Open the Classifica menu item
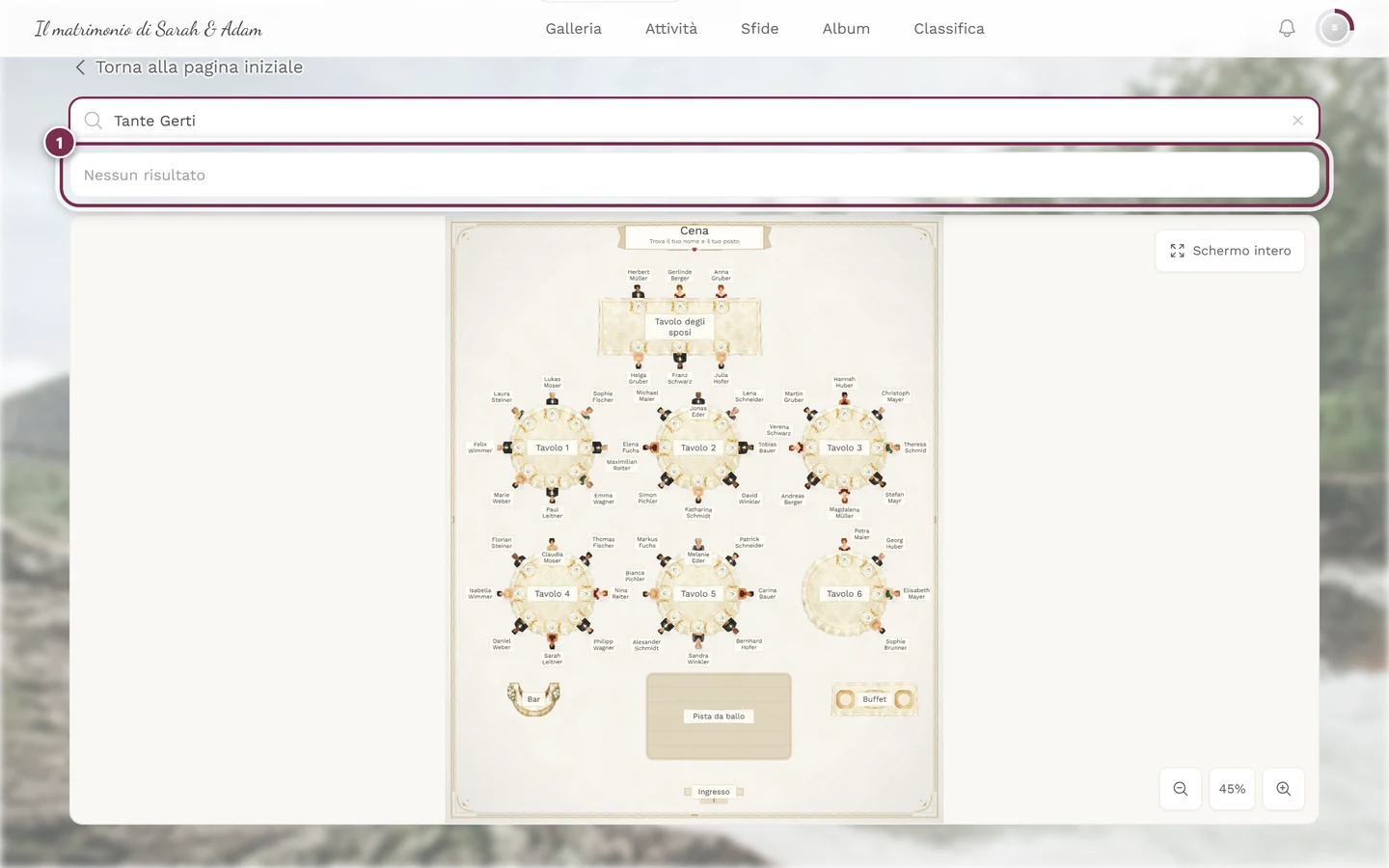Viewport: 1389px width, 868px height. tap(949, 29)
